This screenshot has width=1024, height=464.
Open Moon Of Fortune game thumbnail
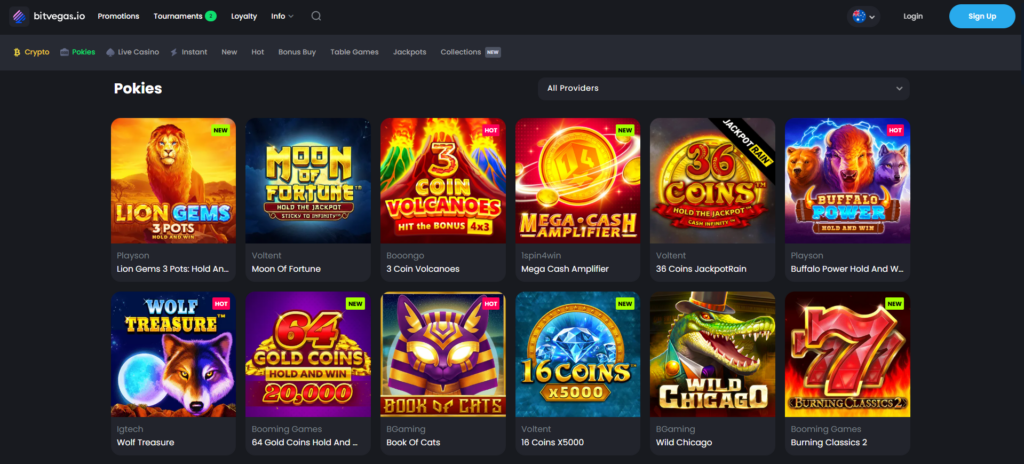point(308,181)
